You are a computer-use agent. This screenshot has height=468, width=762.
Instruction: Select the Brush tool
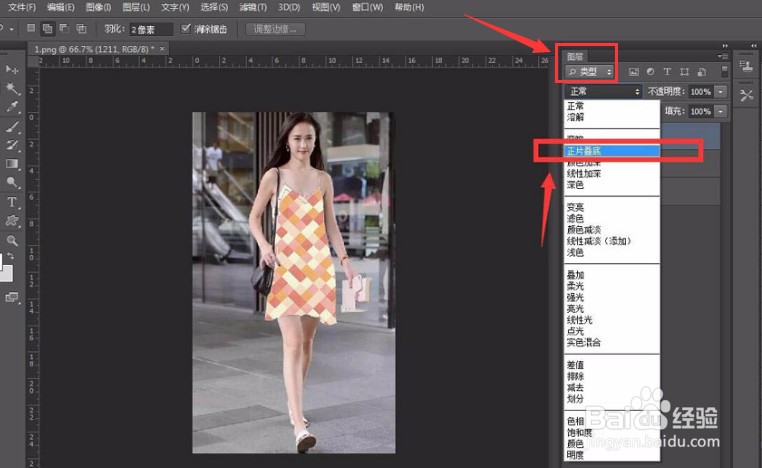[12, 127]
